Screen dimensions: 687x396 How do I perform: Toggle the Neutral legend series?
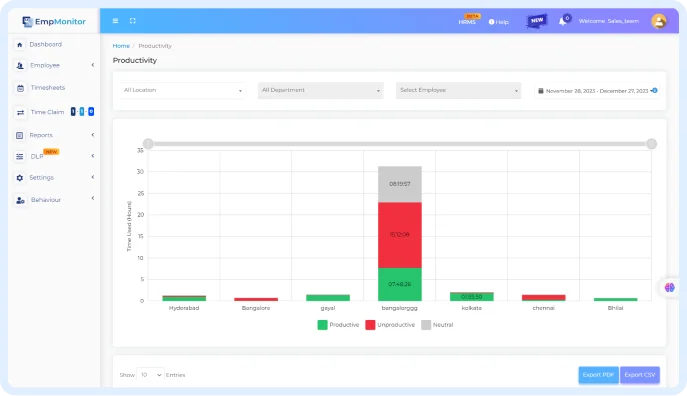(x=437, y=325)
